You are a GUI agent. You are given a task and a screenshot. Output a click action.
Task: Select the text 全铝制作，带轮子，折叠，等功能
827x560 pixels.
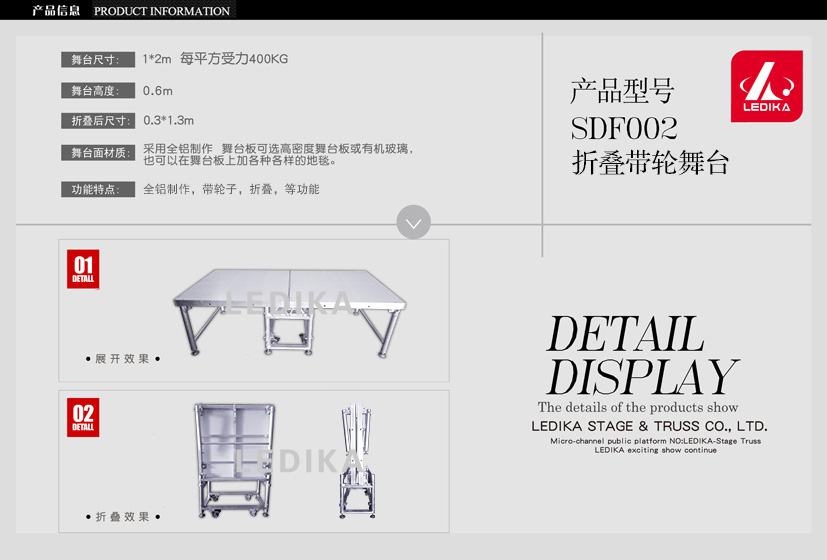click(x=231, y=189)
